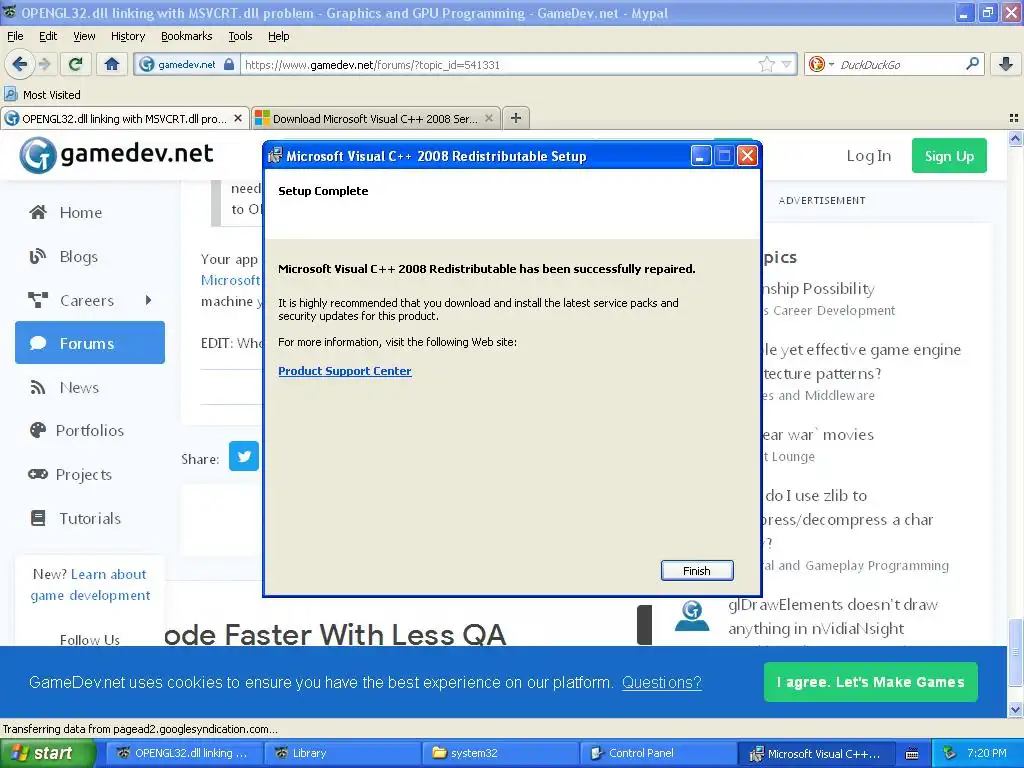Click the user avatar beside glDrawElements topic
Viewport: 1024px width, 768px height.
692,616
